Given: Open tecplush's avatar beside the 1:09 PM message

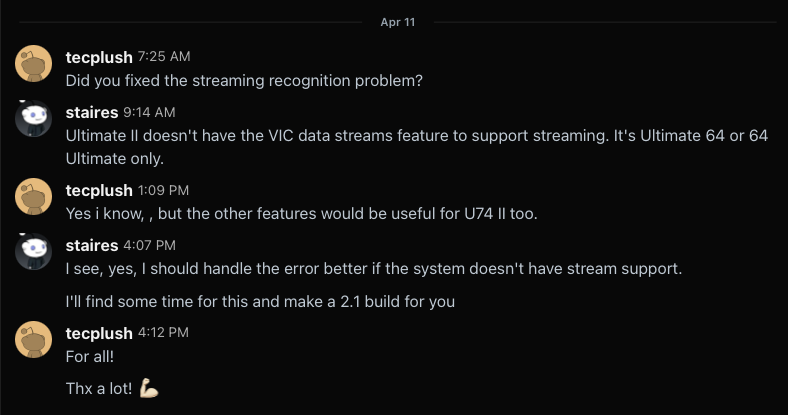Looking at the screenshot, I should click(x=33, y=199).
